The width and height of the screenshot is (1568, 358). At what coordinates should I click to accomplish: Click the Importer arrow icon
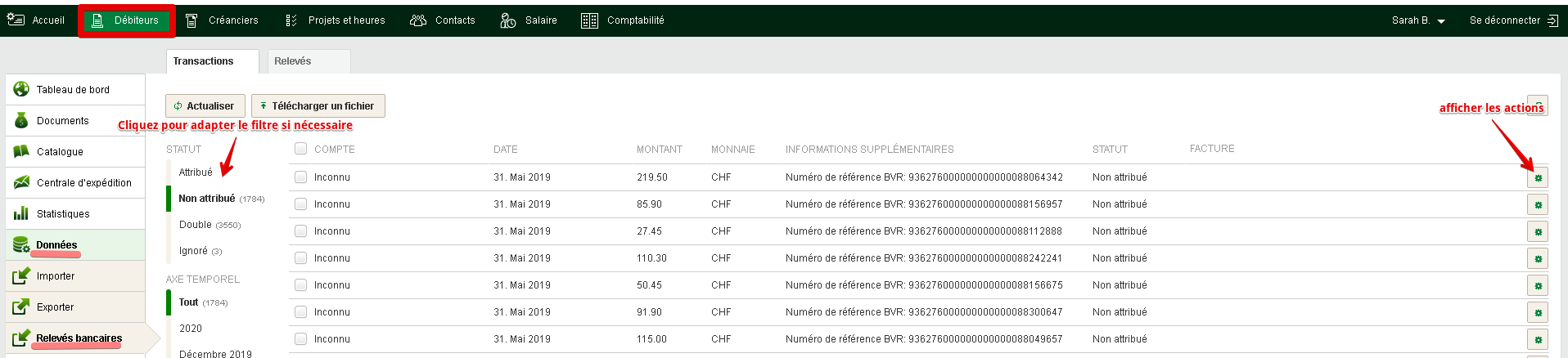pos(21,275)
